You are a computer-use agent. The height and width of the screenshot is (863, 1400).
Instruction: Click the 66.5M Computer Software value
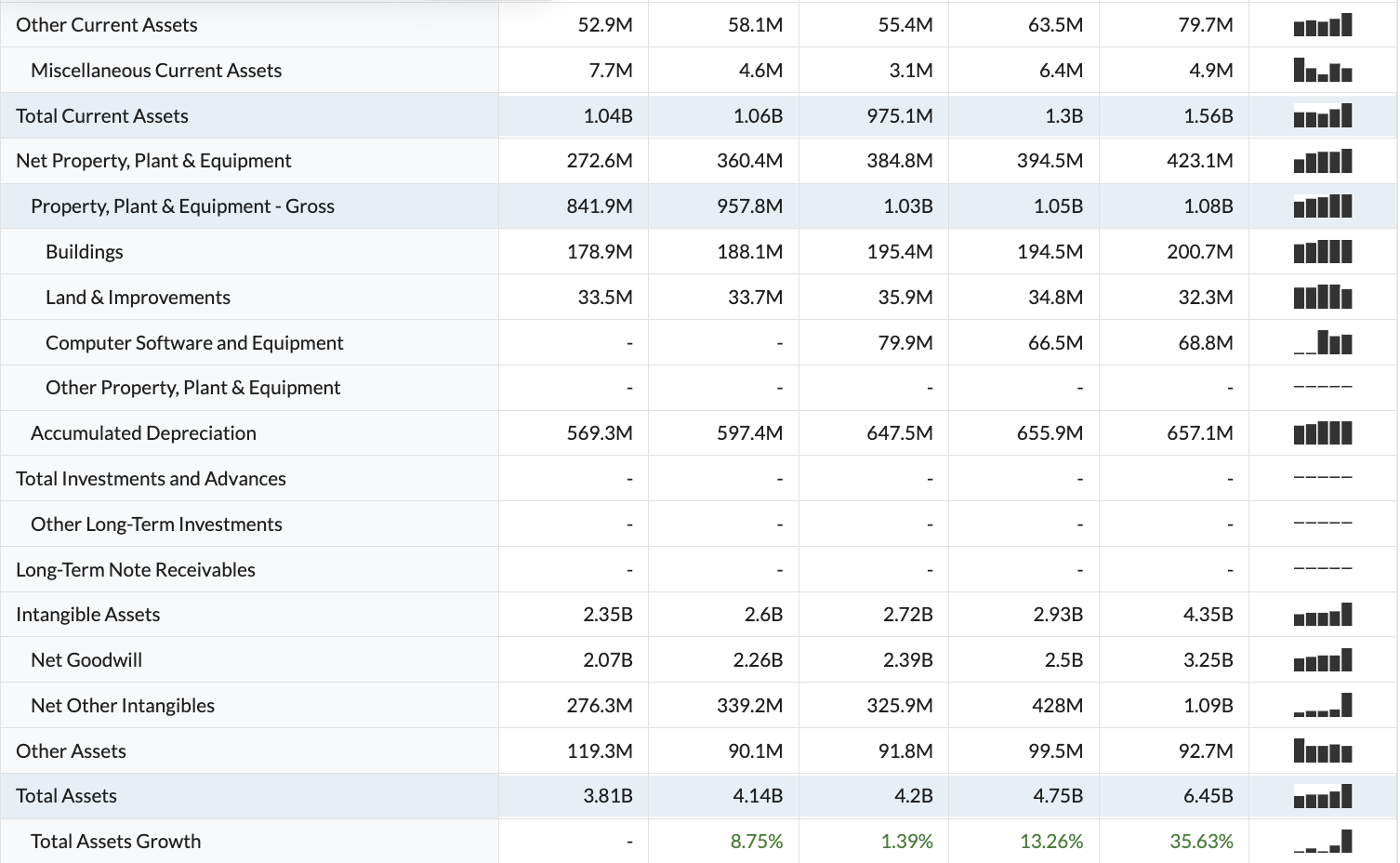tap(1055, 343)
